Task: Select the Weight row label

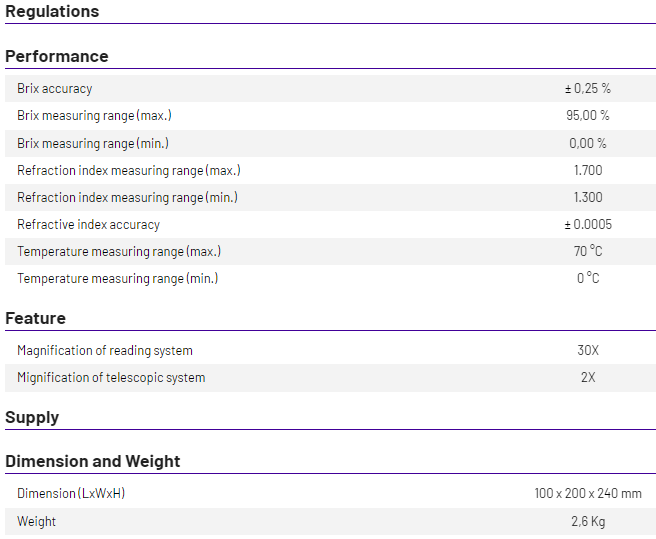Action: pos(36,521)
